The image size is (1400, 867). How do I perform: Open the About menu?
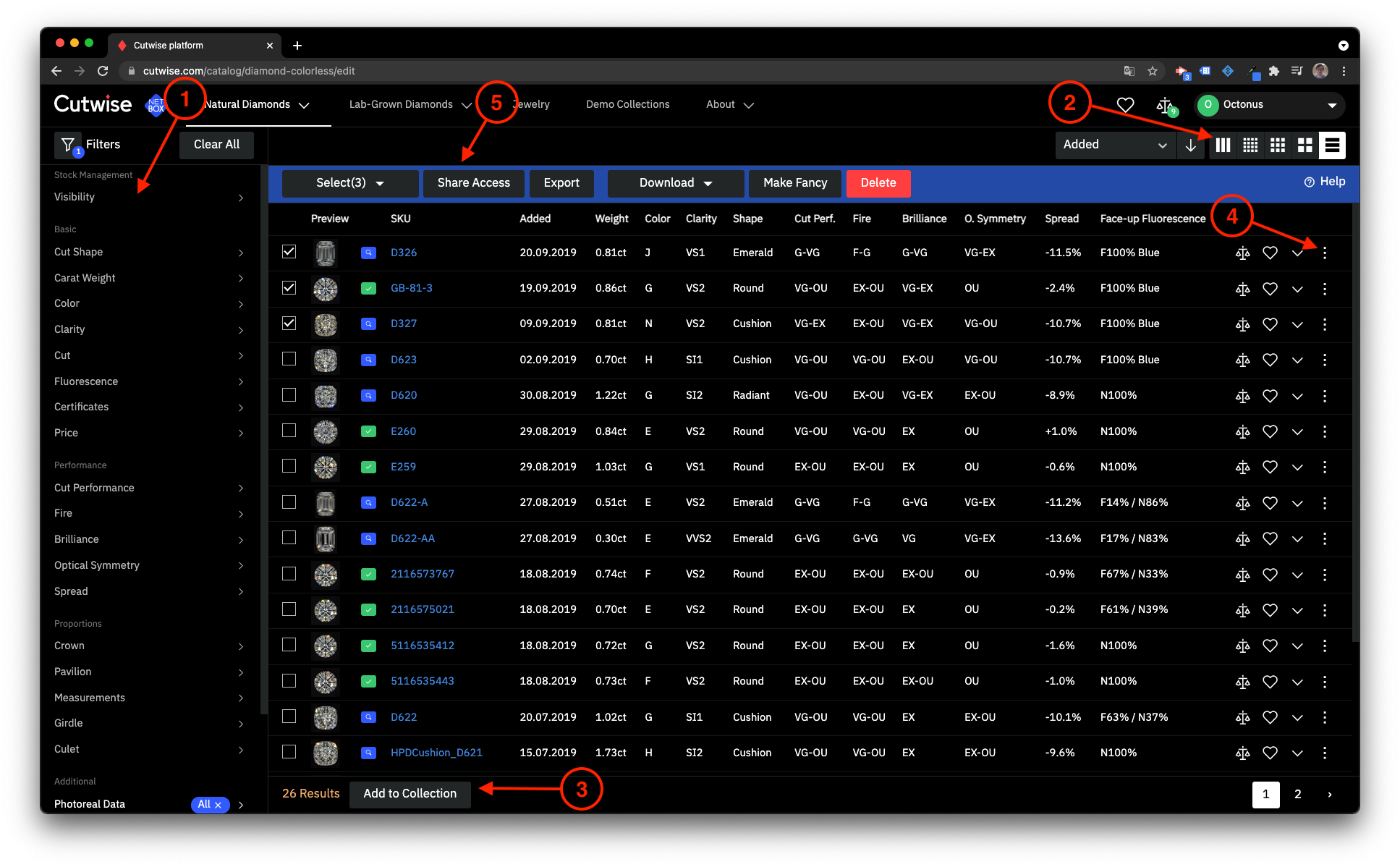730,105
